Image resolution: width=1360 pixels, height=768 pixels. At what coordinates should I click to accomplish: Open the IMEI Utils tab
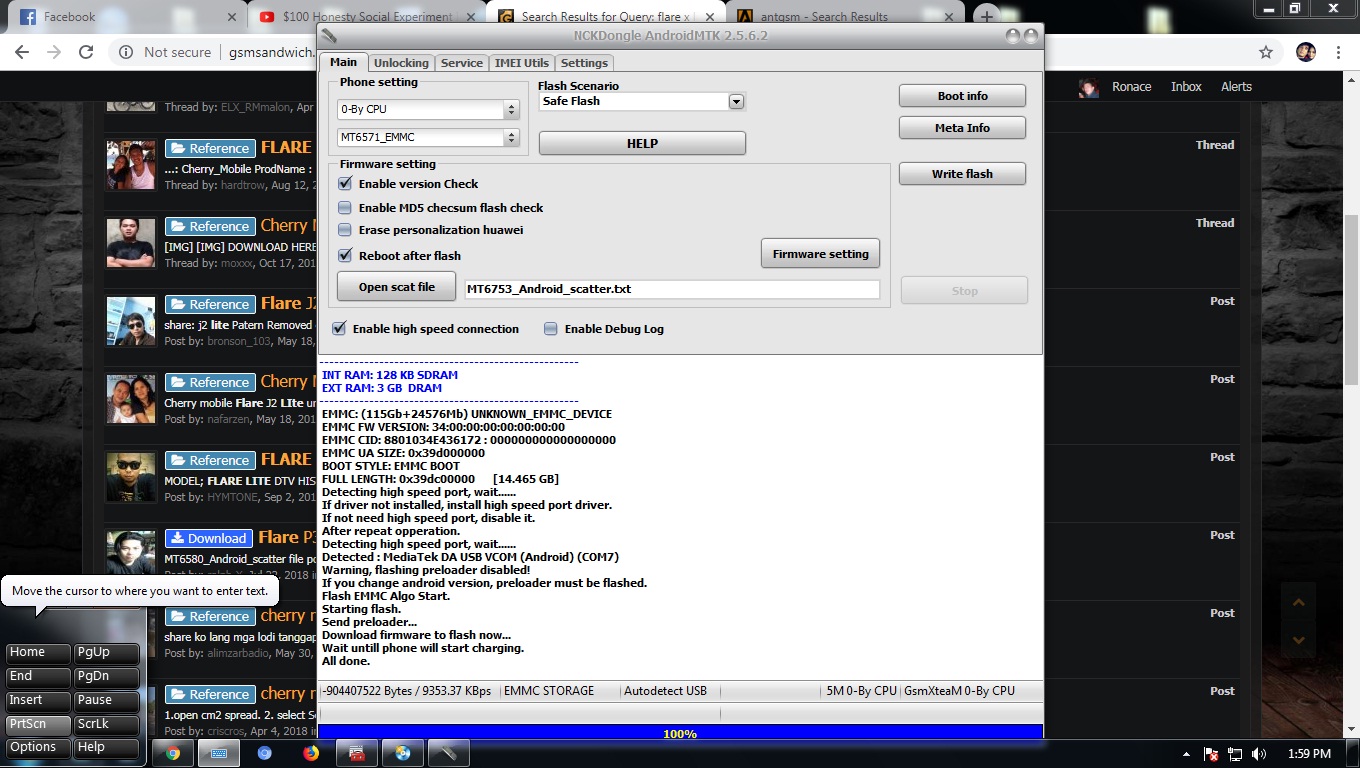(522, 62)
